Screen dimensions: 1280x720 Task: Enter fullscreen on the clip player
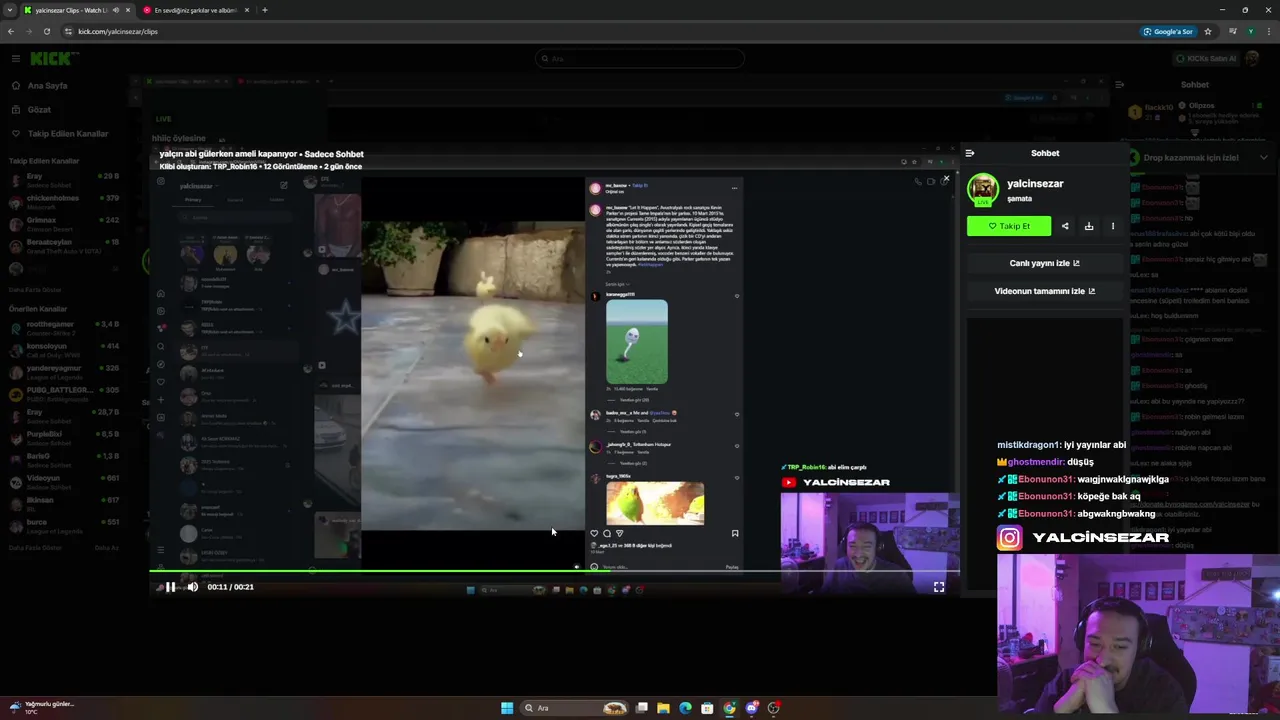pos(939,587)
